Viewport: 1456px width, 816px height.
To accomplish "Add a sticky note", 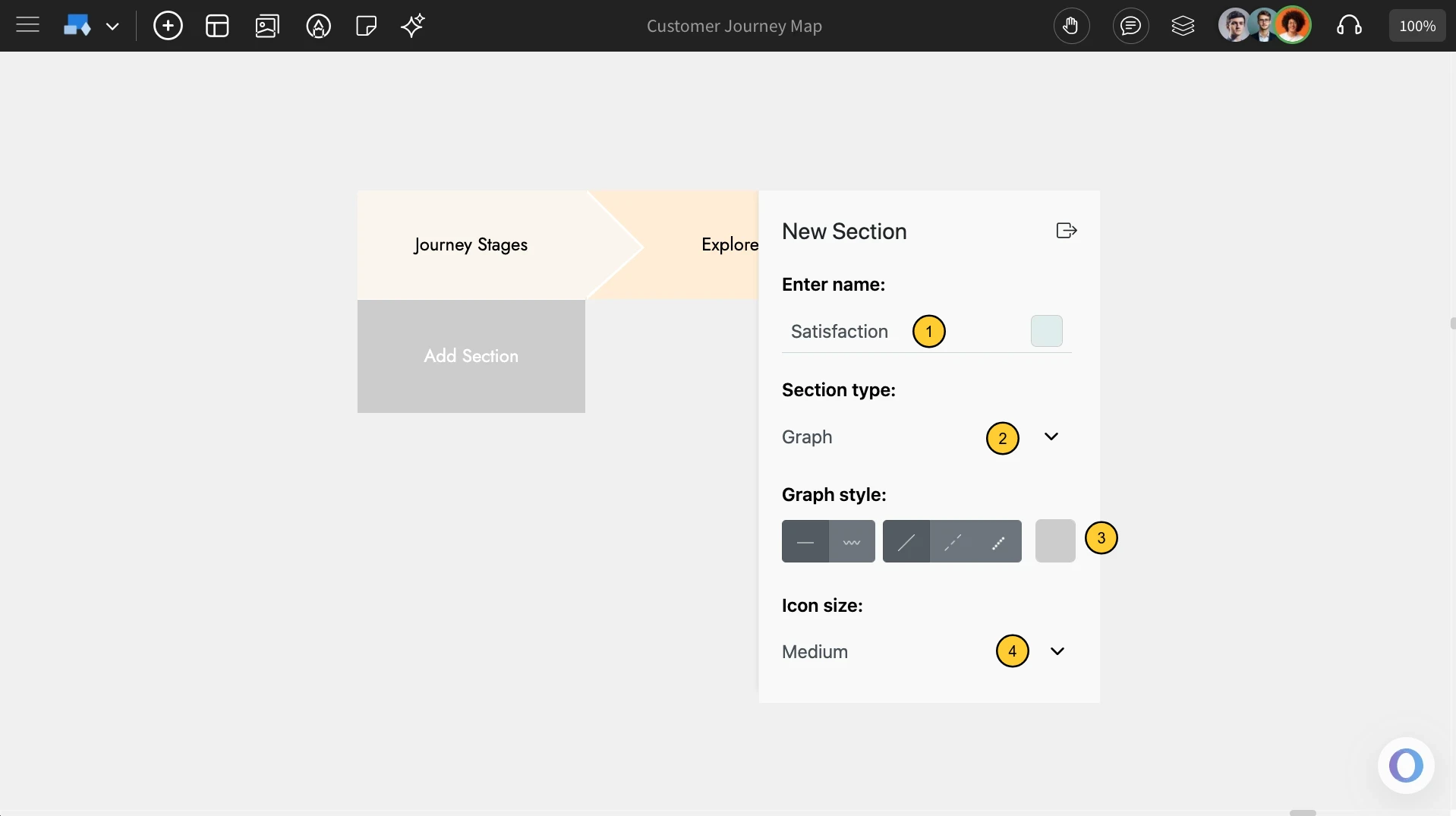I will tap(366, 25).
